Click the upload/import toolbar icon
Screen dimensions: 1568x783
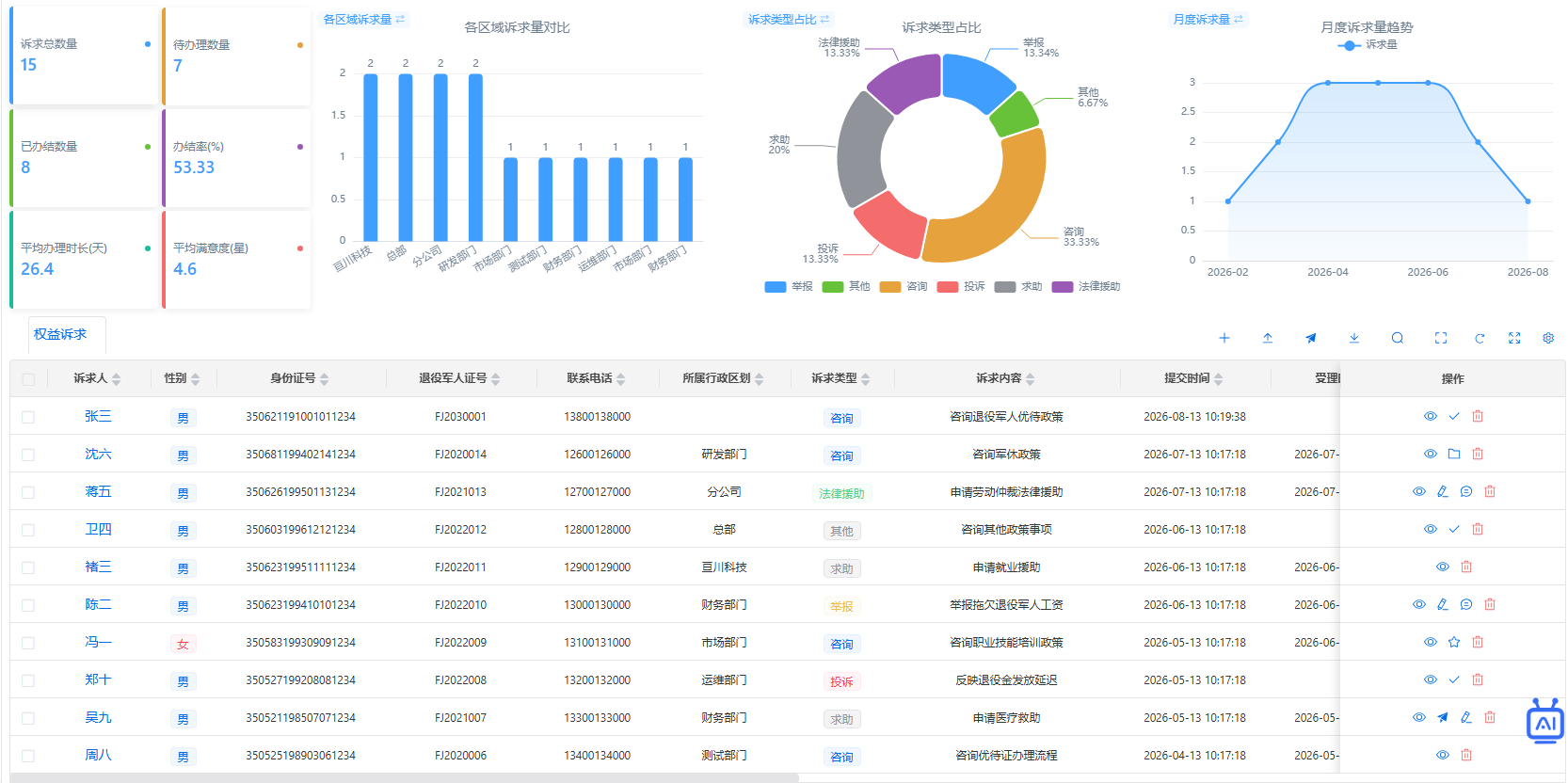pyautogui.click(x=1268, y=338)
